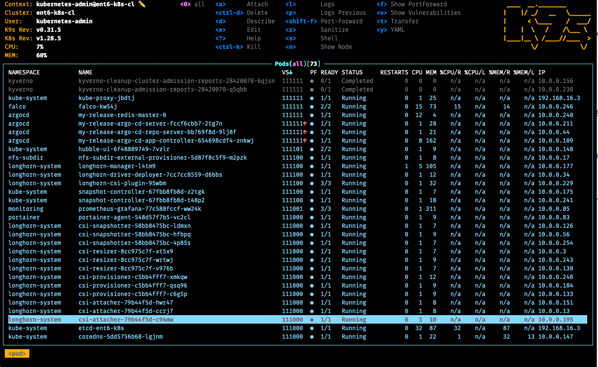Click the <pod> breadcrumb at the bottom
This screenshot has width=598, height=367.
pos(17,354)
